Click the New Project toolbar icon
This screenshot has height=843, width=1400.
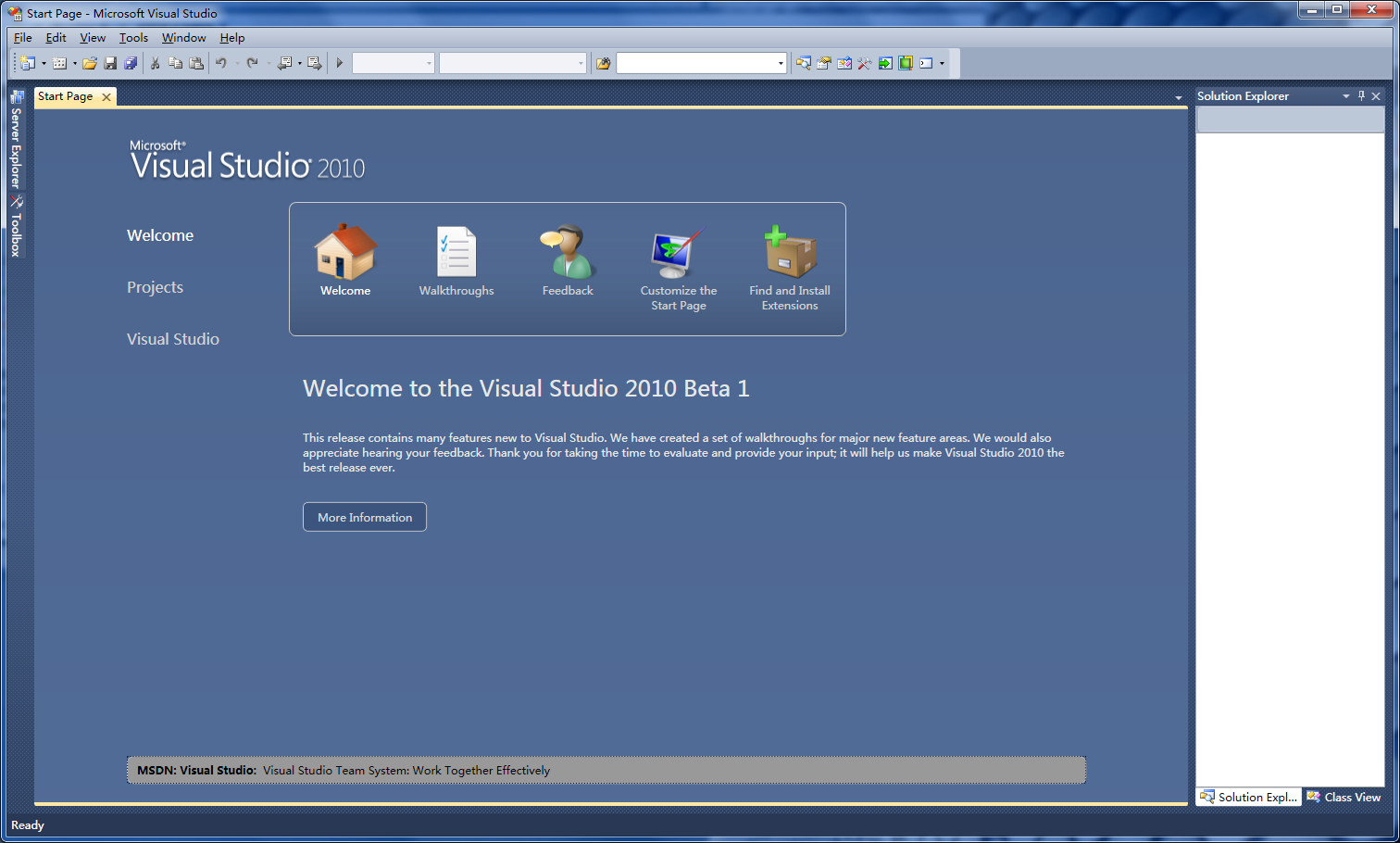click(x=28, y=63)
